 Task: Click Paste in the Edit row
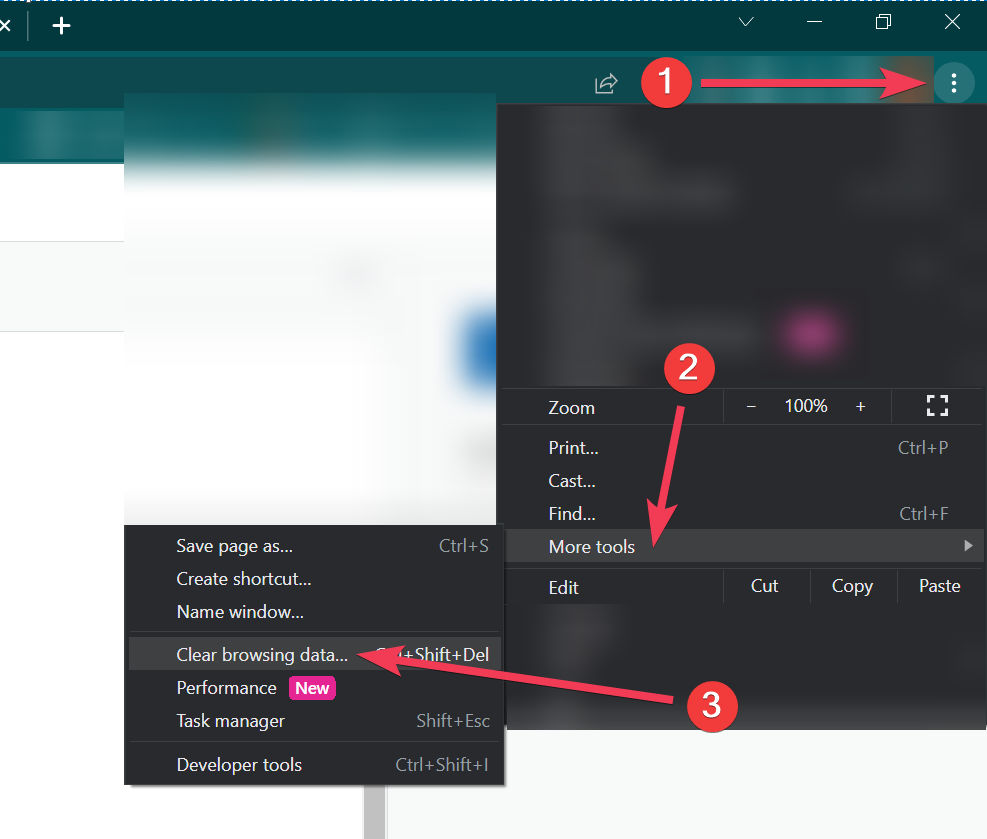939,586
